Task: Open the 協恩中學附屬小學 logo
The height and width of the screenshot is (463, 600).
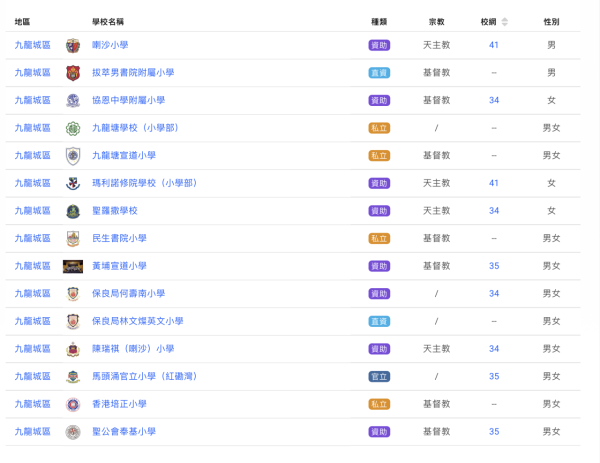Action: click(x=73, y=101)
